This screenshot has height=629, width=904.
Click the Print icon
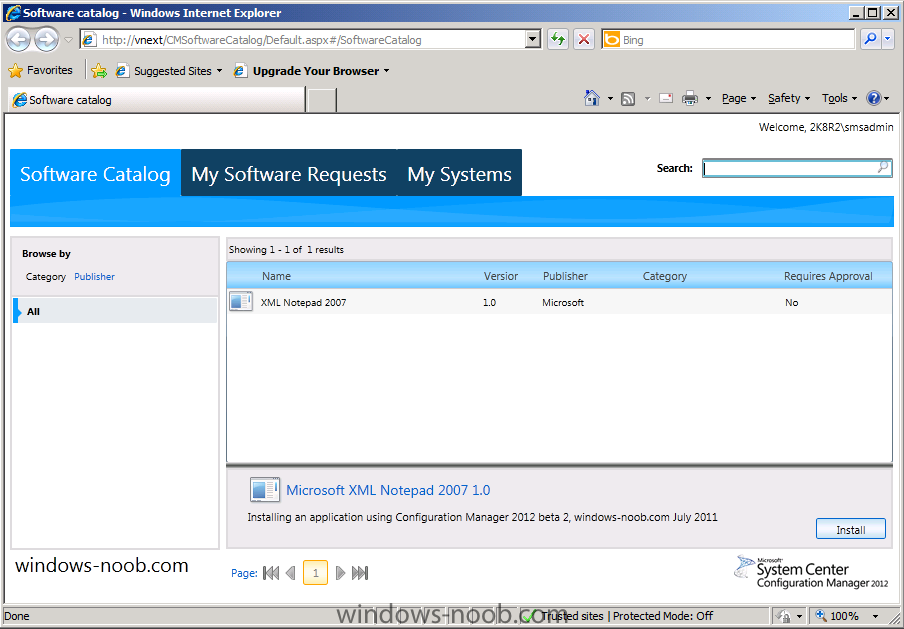tap(690, 99)
